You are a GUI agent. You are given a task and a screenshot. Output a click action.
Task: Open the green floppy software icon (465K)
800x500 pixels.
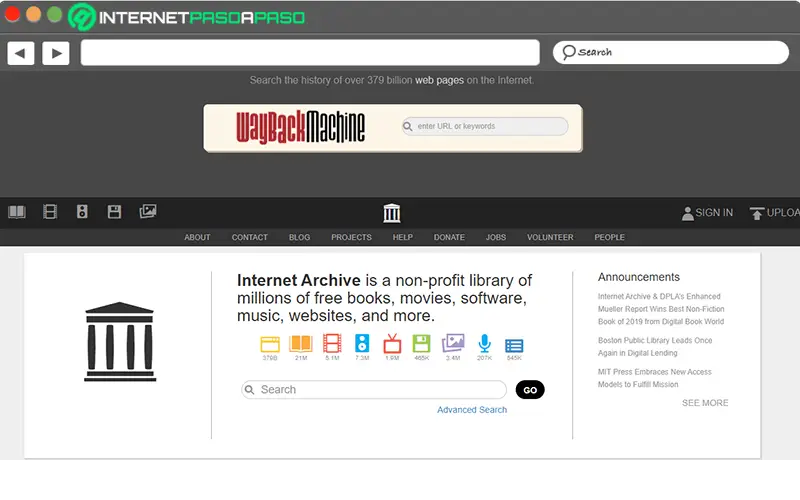click(421, 344)
